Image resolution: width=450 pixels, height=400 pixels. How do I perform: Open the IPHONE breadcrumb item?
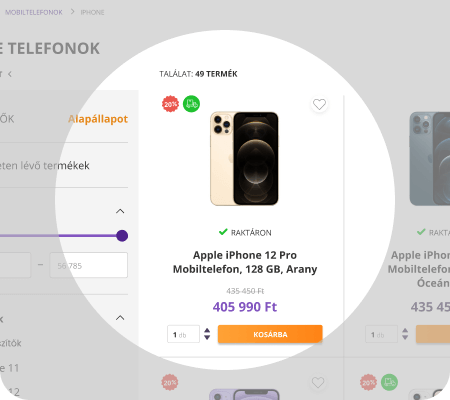[92, 12]
